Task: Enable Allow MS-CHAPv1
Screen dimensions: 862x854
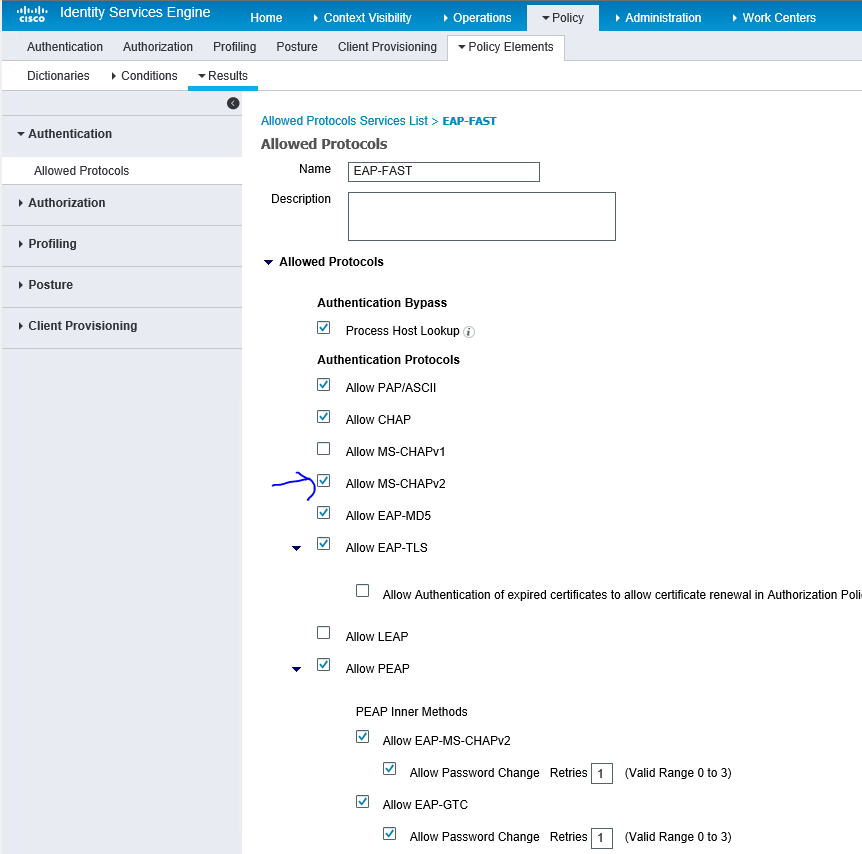Action: coord(324,449)
